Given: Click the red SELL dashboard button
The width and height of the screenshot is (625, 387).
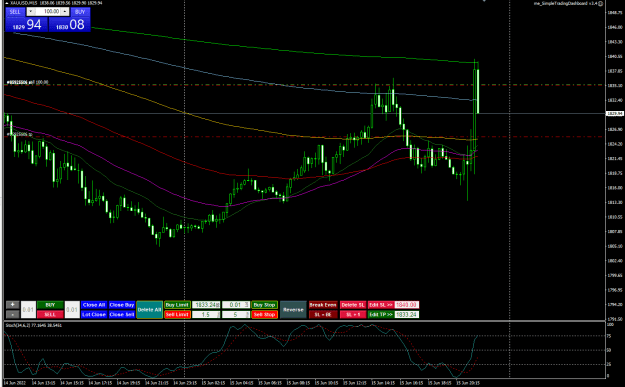Looking at the screenshot, I should (50, 314).
